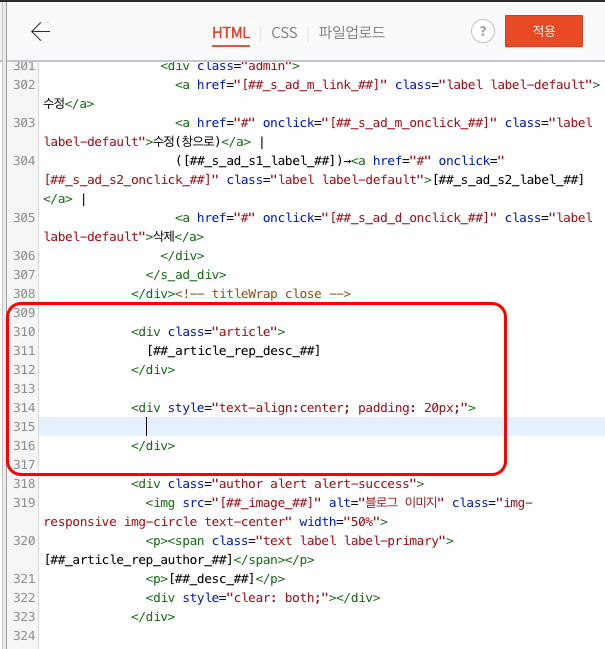Open help via question mark icon
The height and width of the screenshot is (649, 605).
483,31
